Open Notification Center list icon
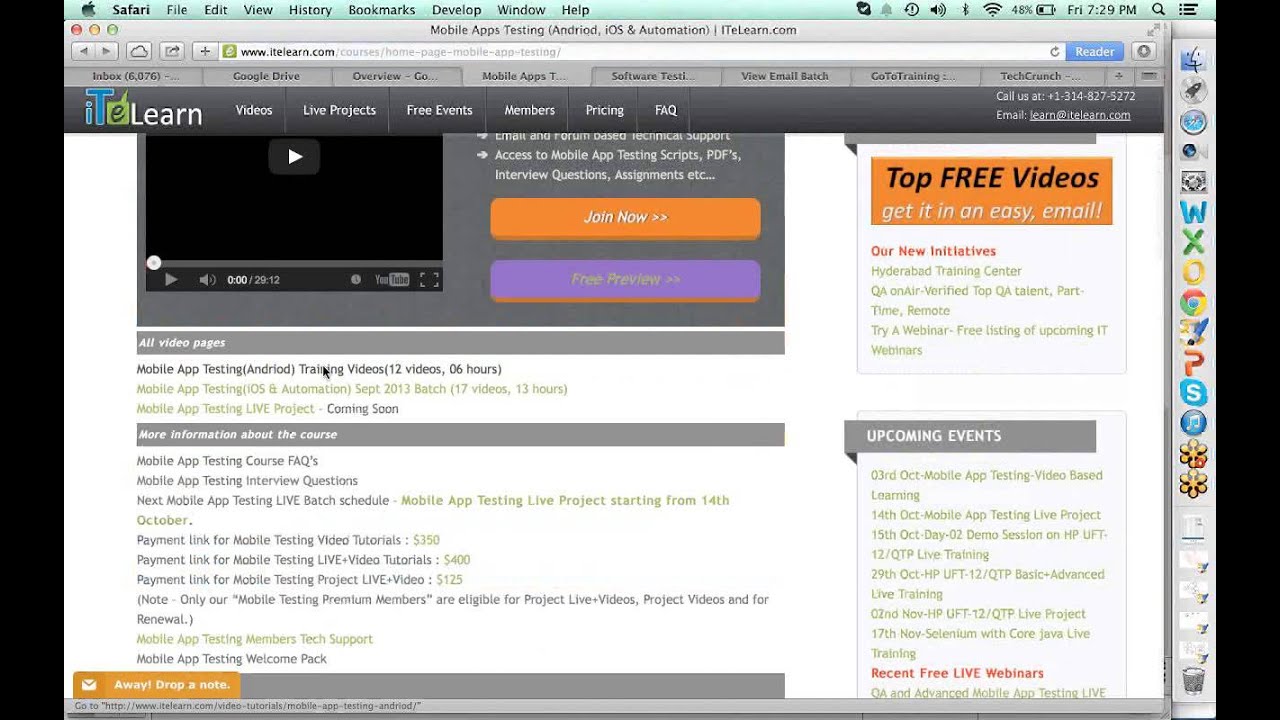 pyautogui.click(x=1187, y=10)
